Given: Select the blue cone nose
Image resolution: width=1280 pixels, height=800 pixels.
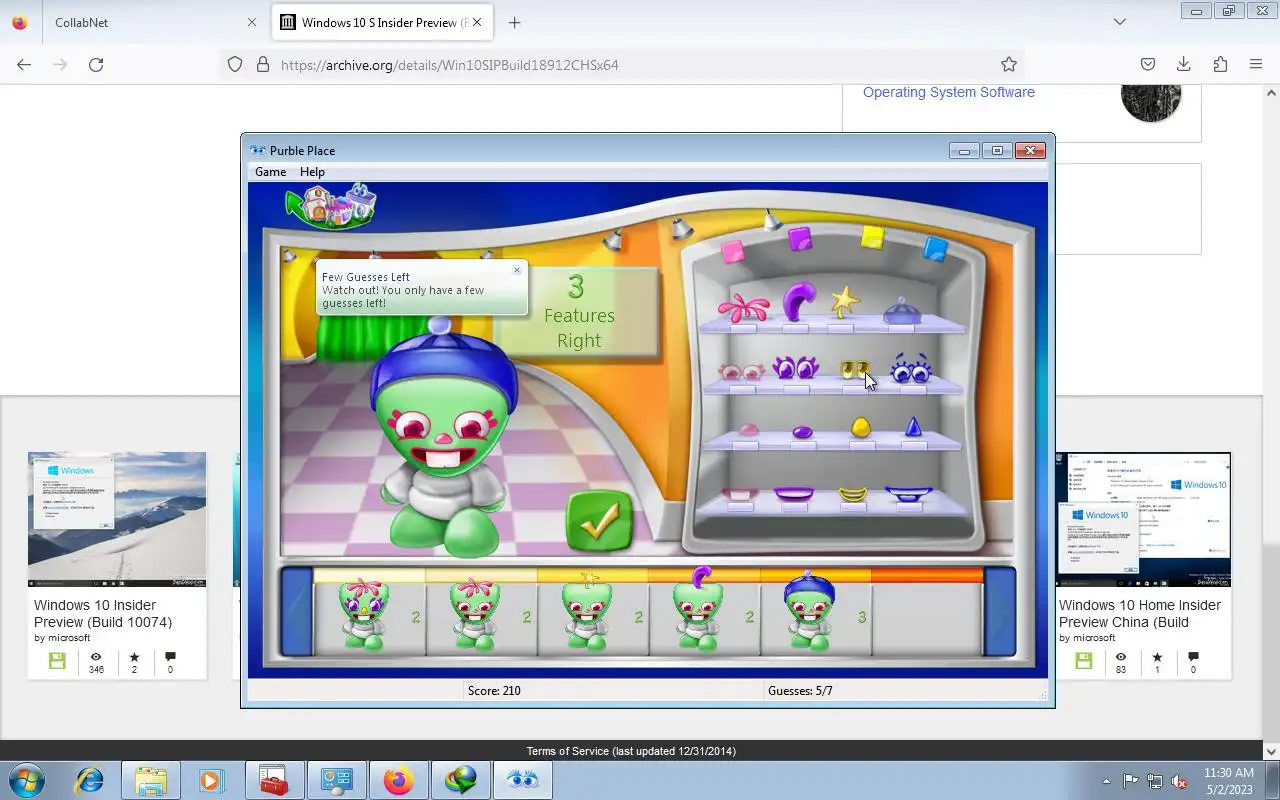Looking at the screenshot, I should [x=912, y=428].
